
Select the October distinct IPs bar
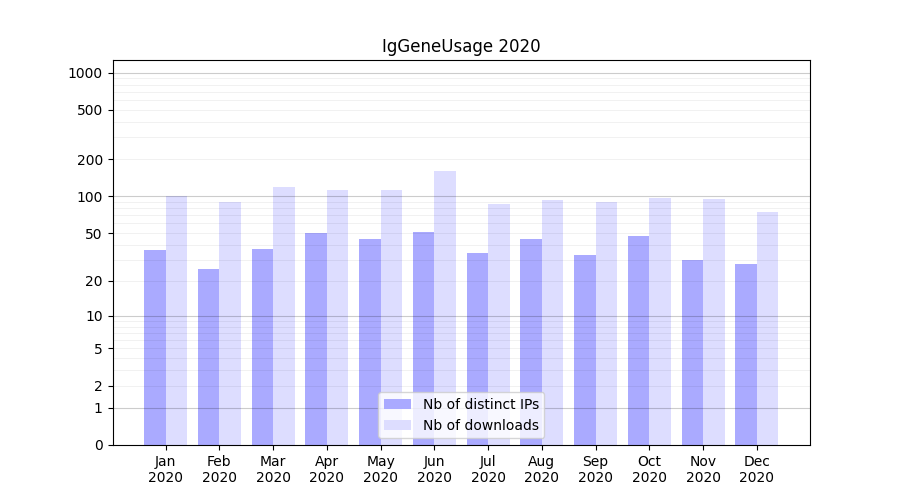(638, 340)
